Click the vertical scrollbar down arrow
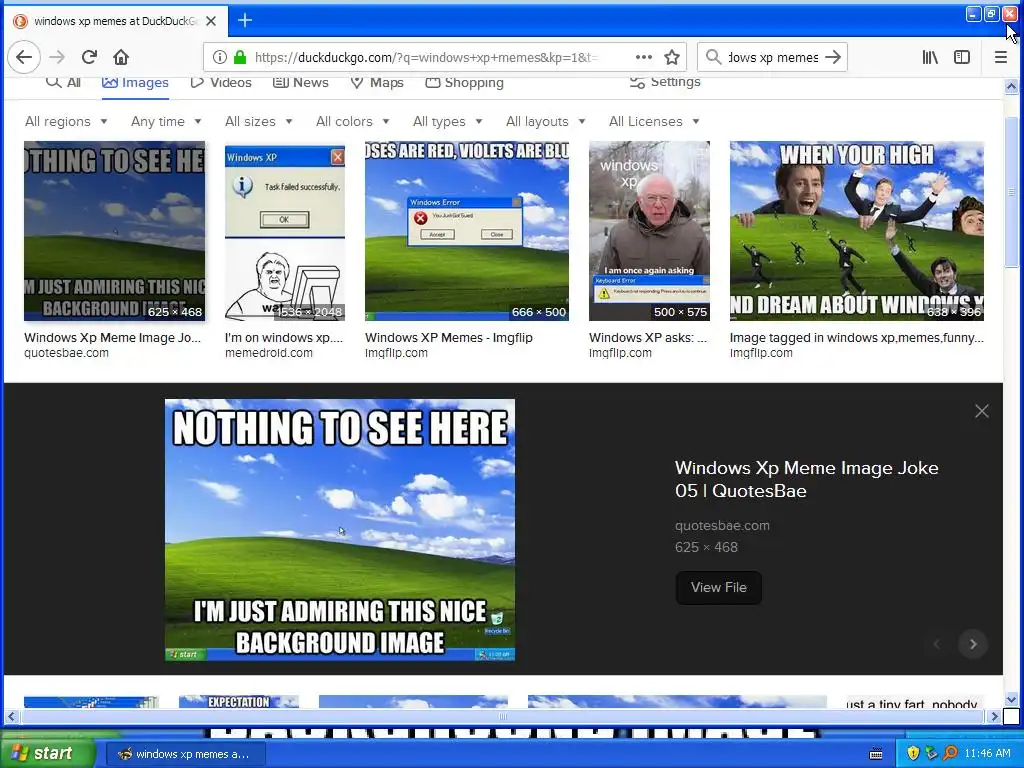1024x768 pixels. coord(1012,698)
